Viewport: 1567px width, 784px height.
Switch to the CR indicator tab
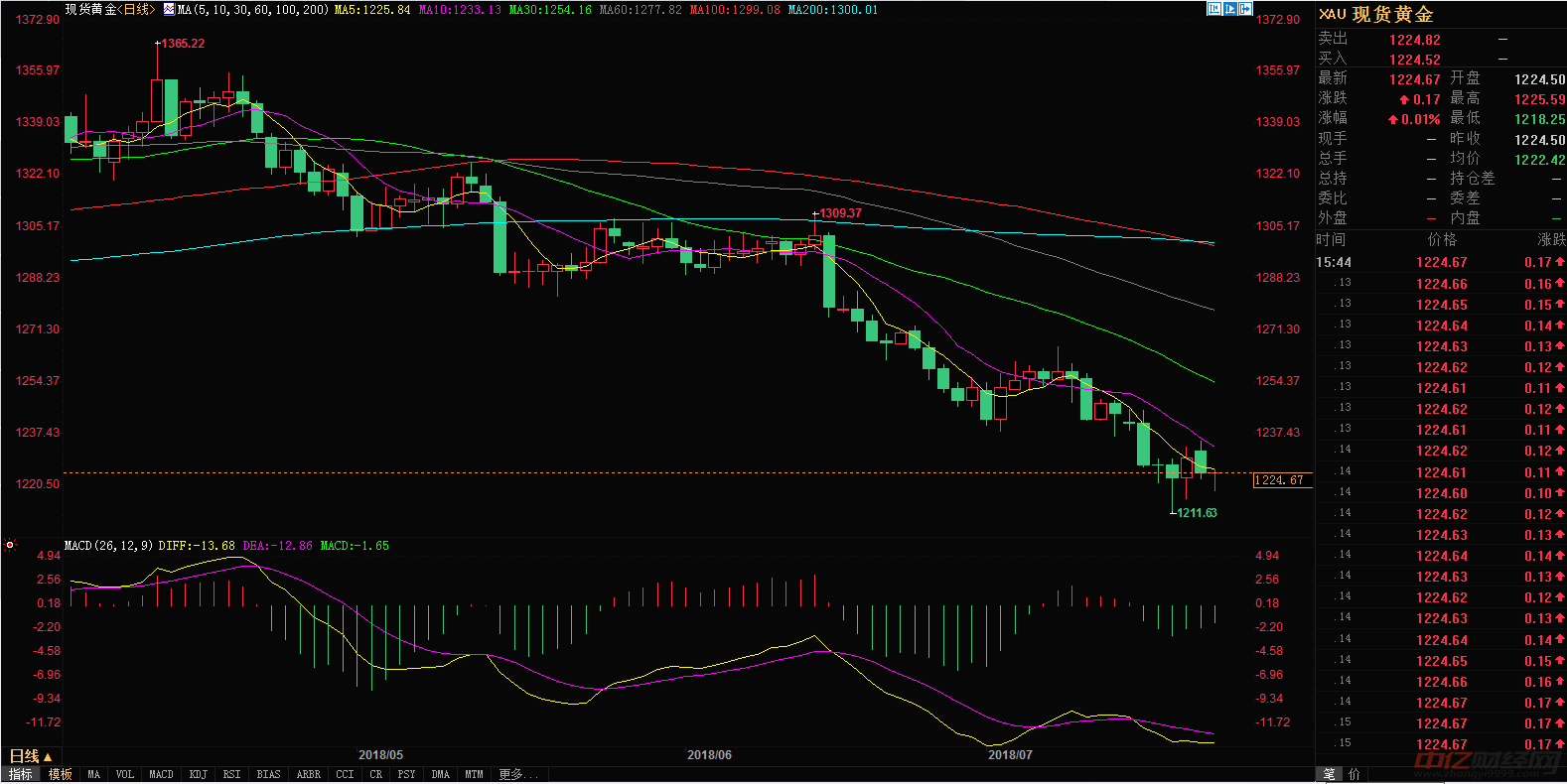tap(375, 774)
